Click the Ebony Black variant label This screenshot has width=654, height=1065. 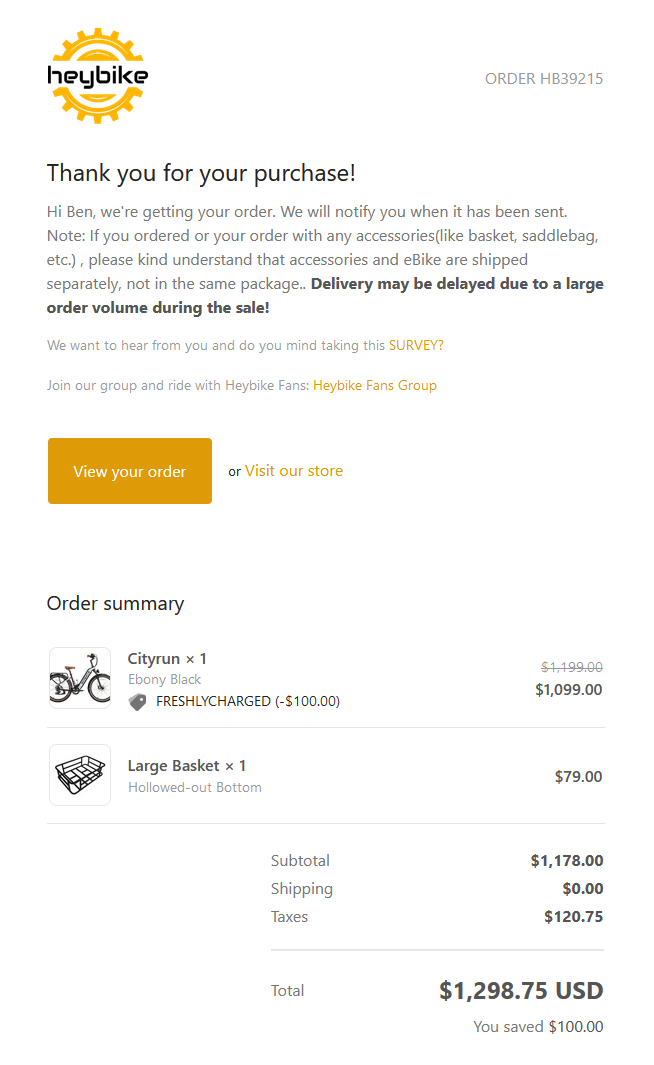(164, 680)
